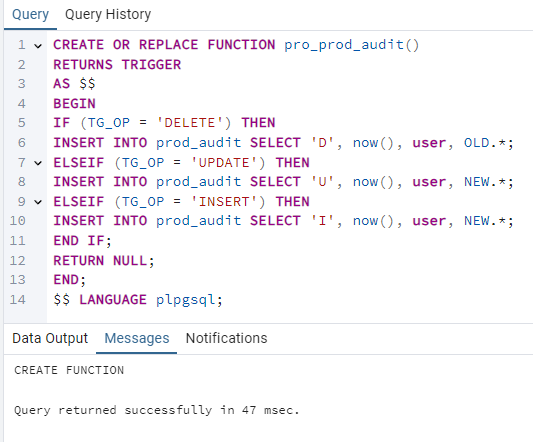Click the RETURNS TRIGGER line
533x442 pixels.
point(117,65)
